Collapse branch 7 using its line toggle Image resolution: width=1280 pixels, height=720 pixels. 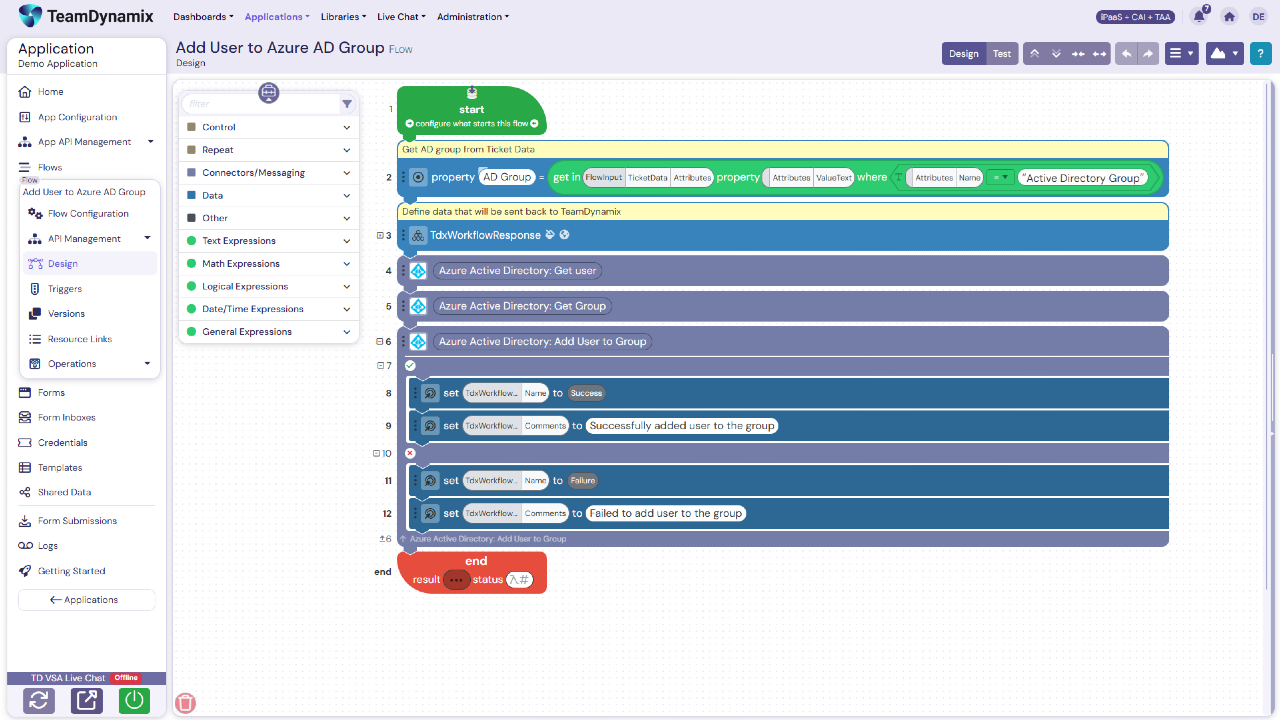380,366
